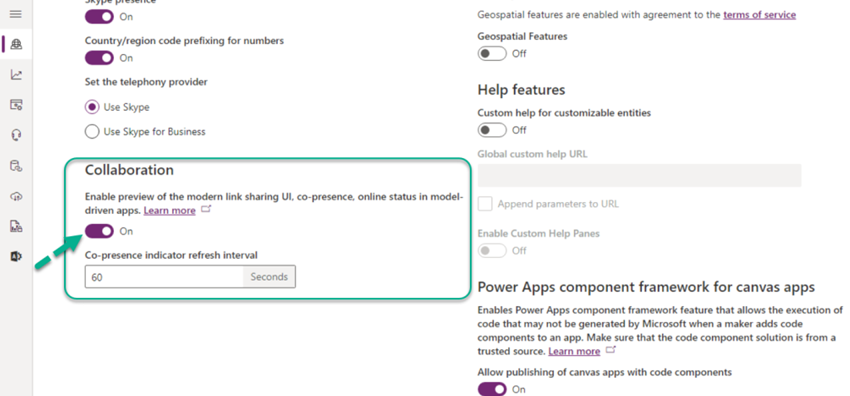Turn off the Skype presence toggle
850x396 pixels.
click(99, 16)
